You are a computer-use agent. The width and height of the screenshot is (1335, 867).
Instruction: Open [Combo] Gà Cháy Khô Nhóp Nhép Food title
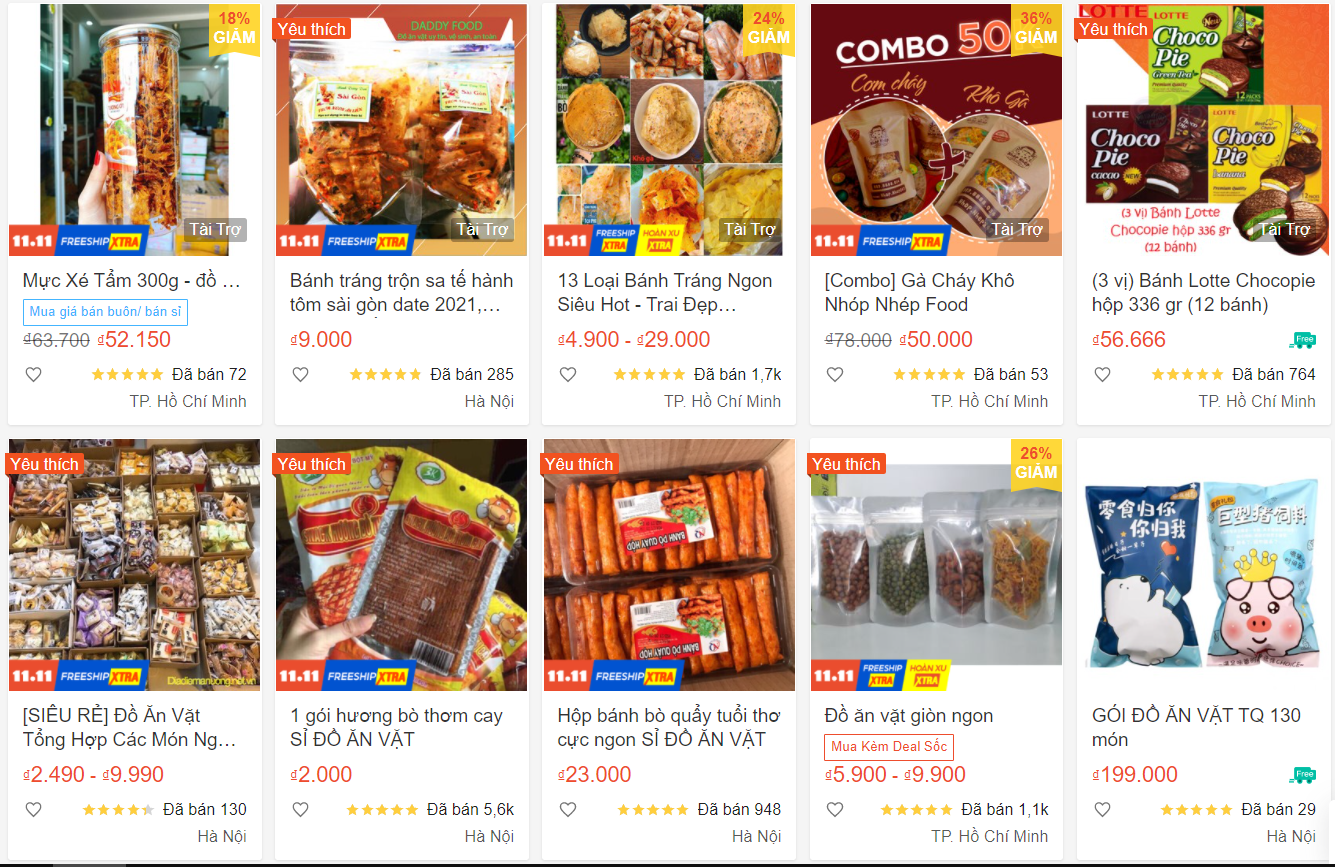tap(920, 293)
